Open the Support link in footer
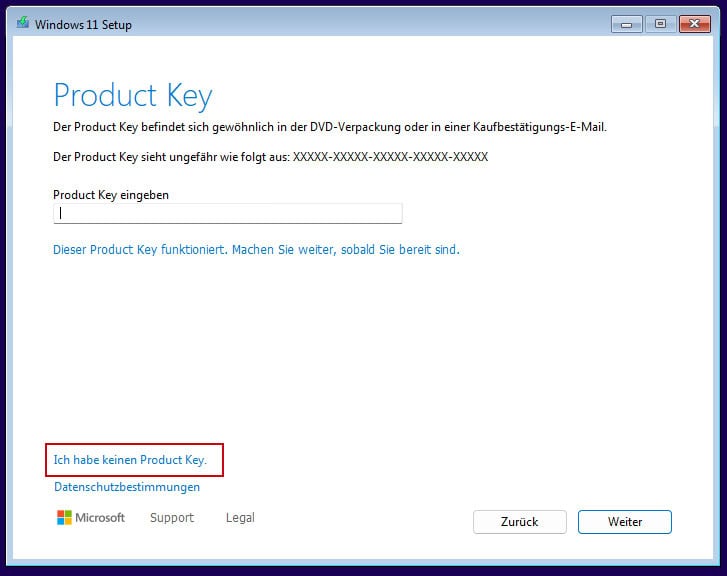 click(x=172, y=518)
